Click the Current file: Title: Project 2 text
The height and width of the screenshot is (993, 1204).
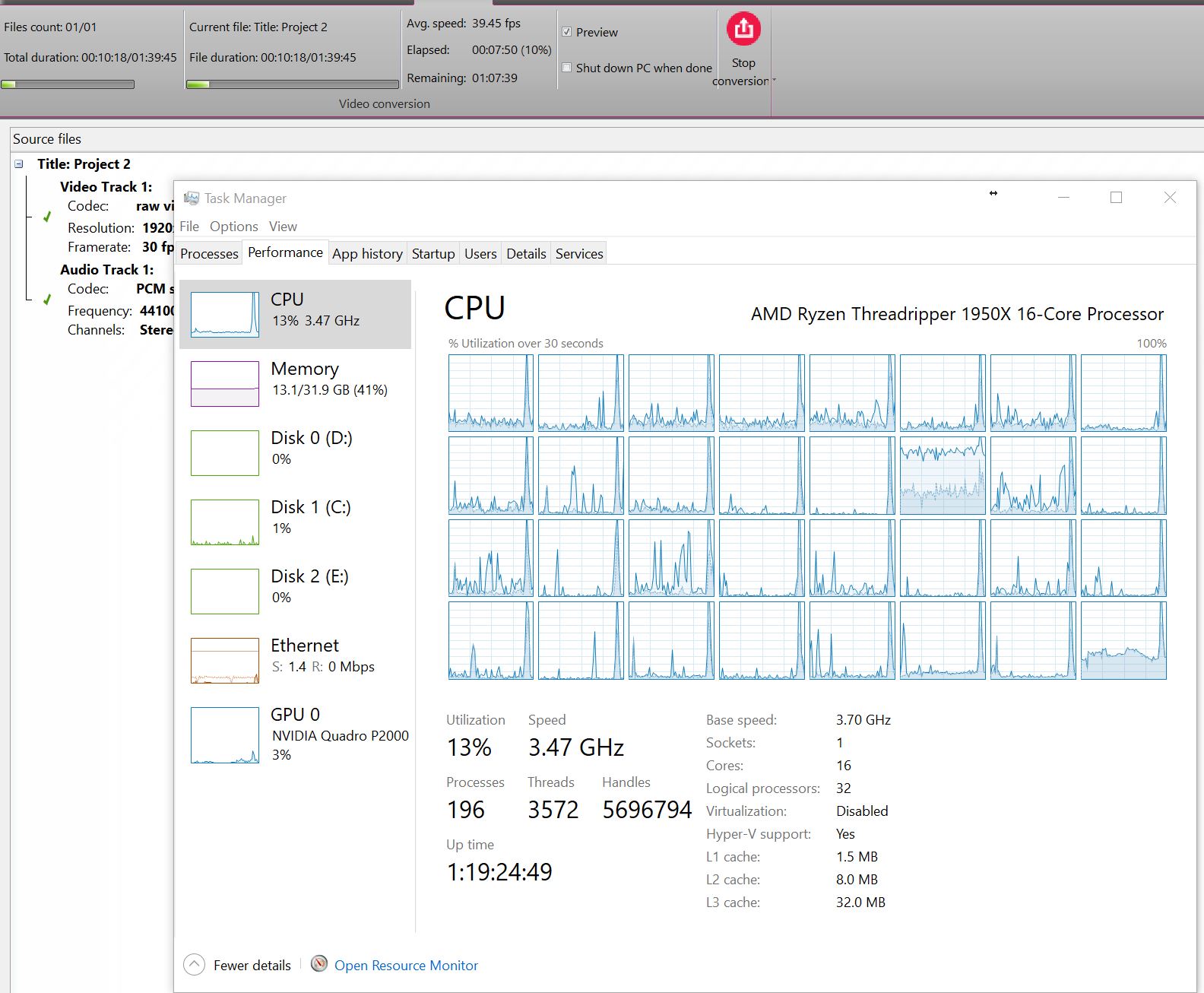[x=258, y=27]
